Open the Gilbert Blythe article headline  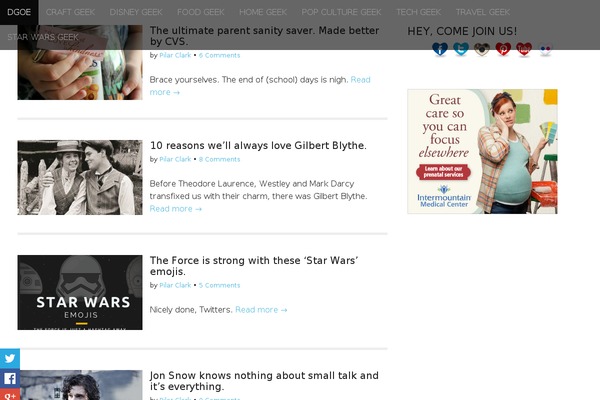[258, 146]
